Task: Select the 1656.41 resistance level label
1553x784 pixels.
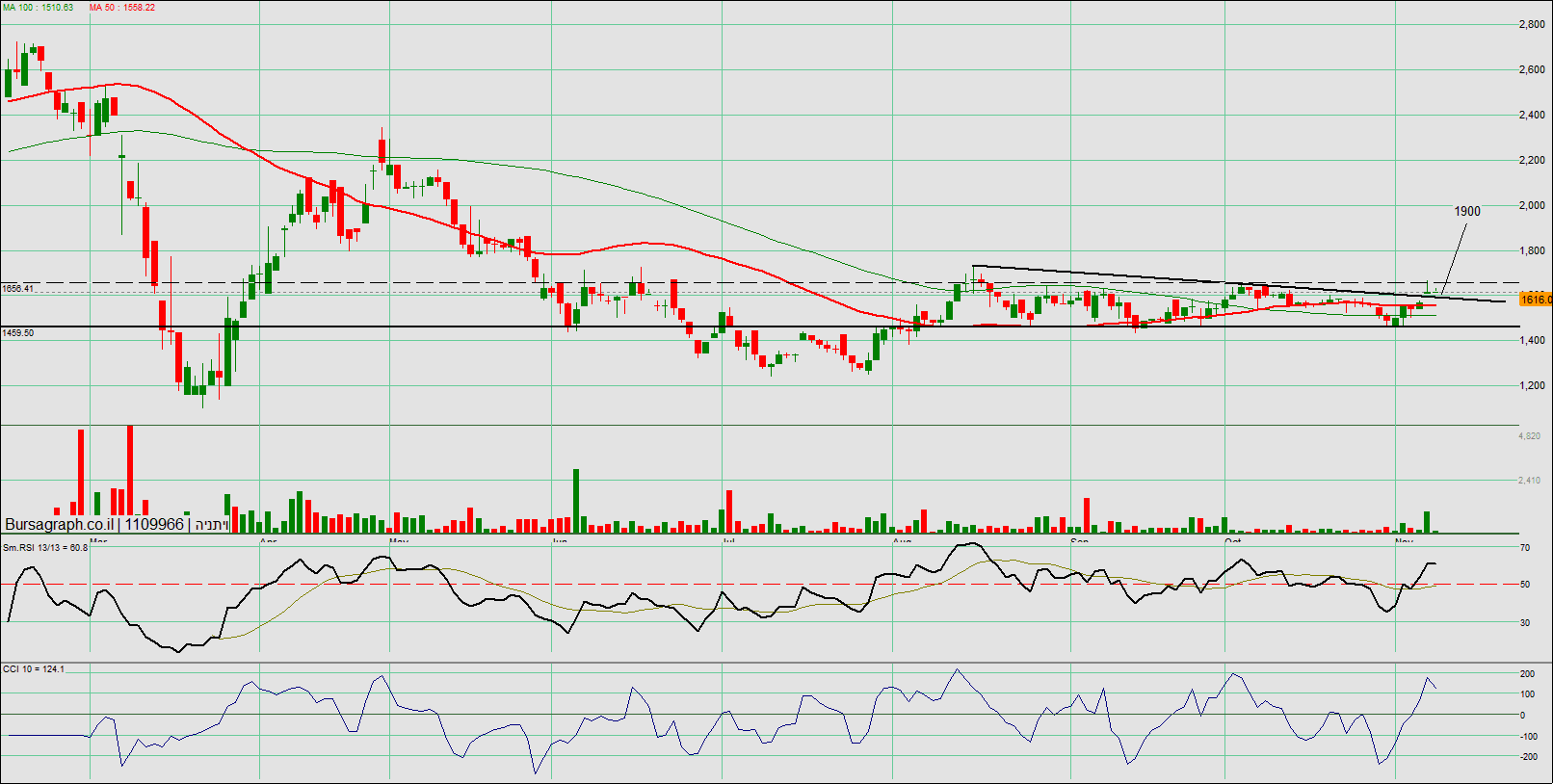Action: [x=18, y=288]
